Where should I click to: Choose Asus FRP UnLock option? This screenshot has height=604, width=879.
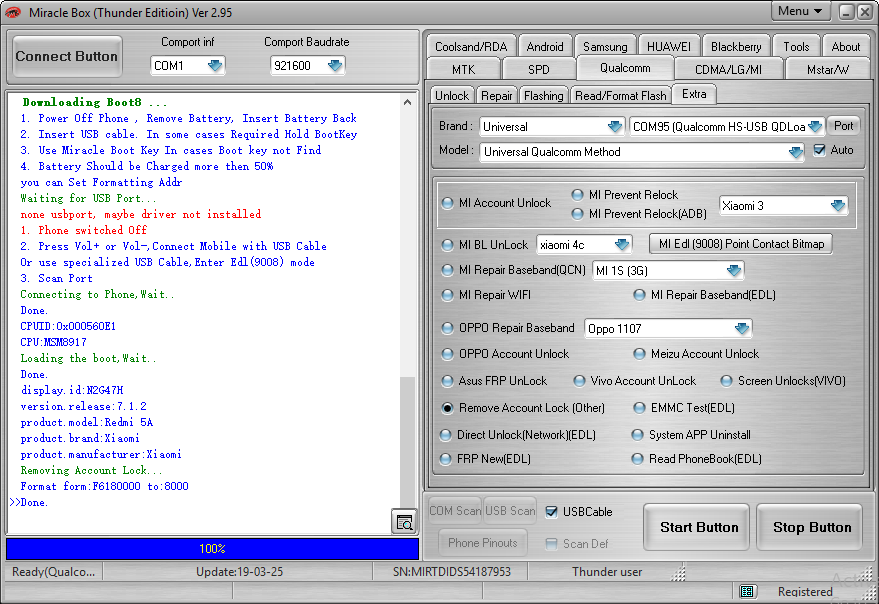click(494, 381)
